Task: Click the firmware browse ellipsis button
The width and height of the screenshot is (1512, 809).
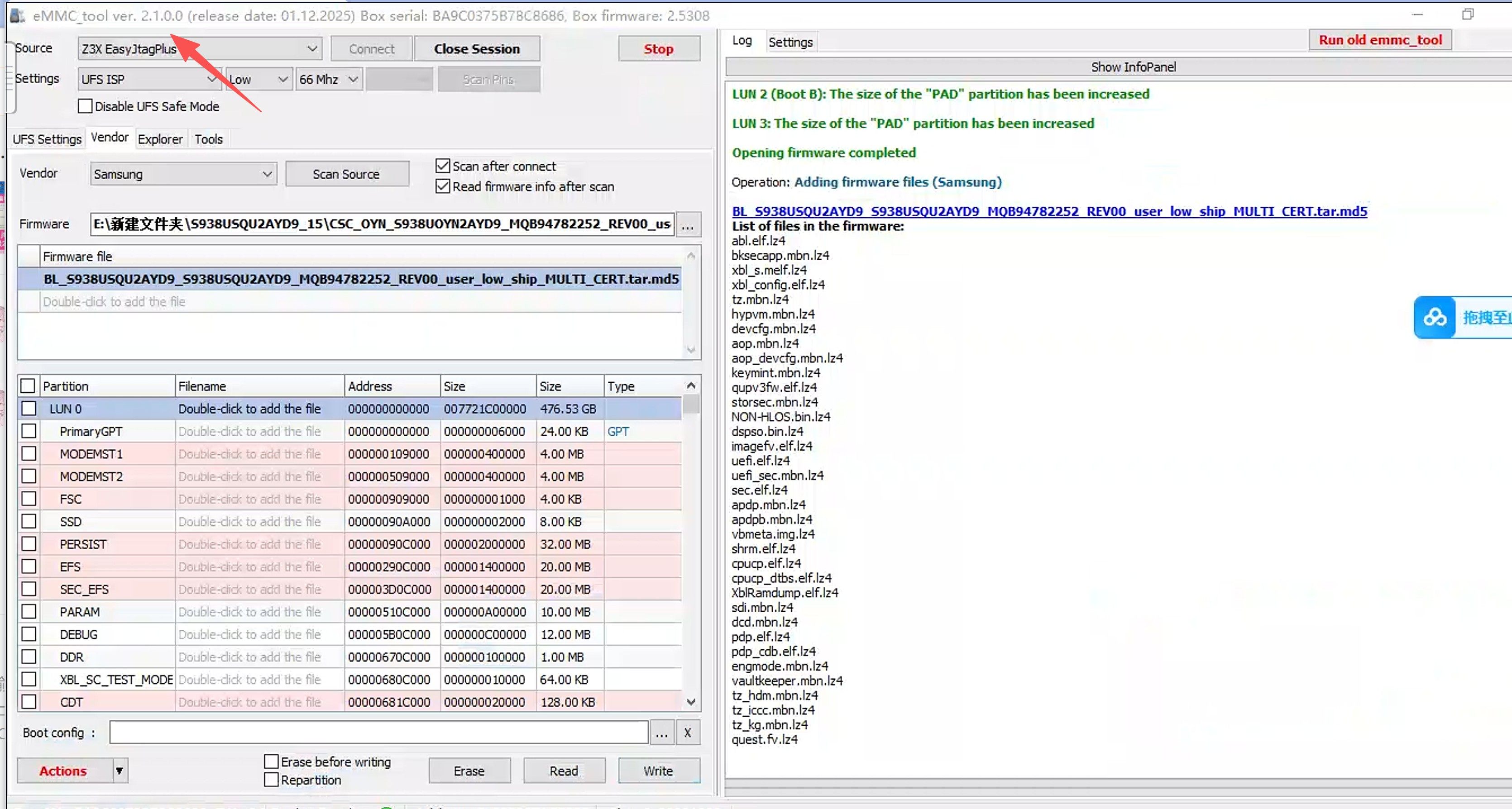Action: pos(688,225)
